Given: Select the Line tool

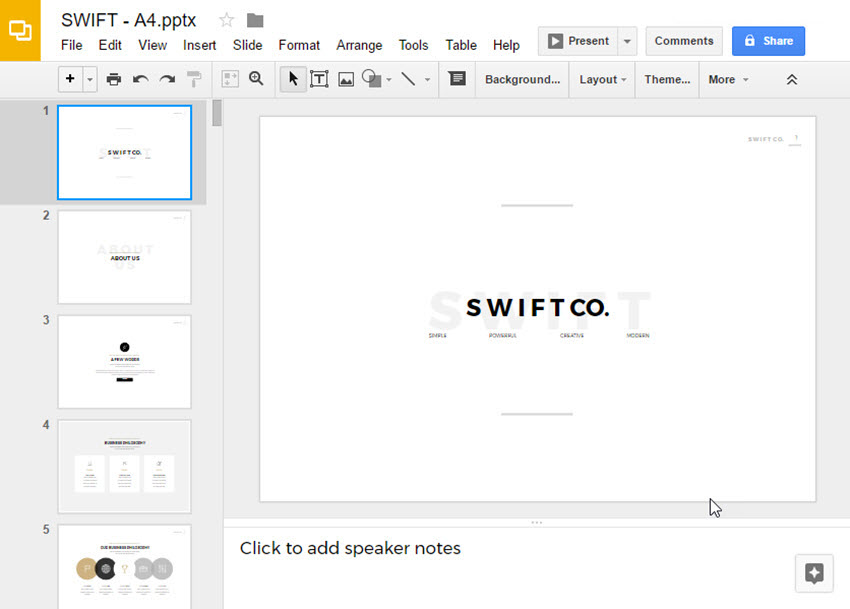Looking at the screenshot, I should coord(412,78).
